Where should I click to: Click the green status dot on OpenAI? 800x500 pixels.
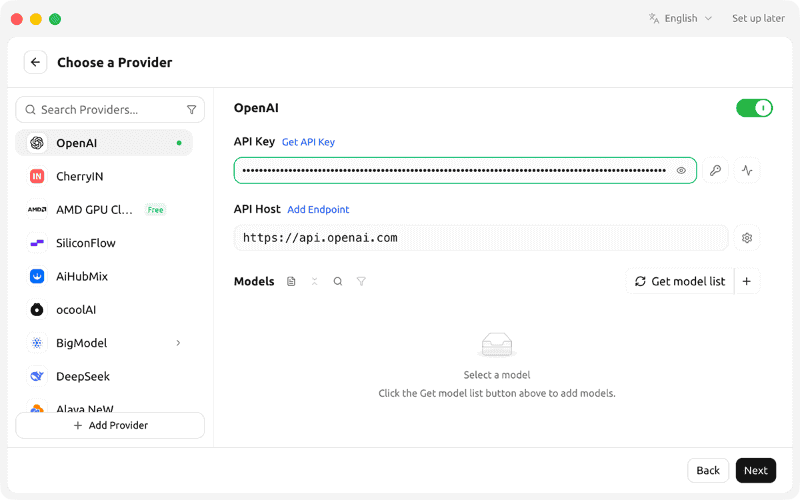click(x=179, y=143)
